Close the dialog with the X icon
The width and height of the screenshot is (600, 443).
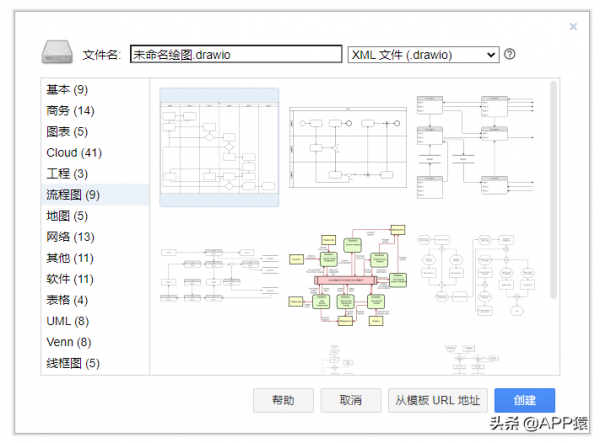click(573, 27)
